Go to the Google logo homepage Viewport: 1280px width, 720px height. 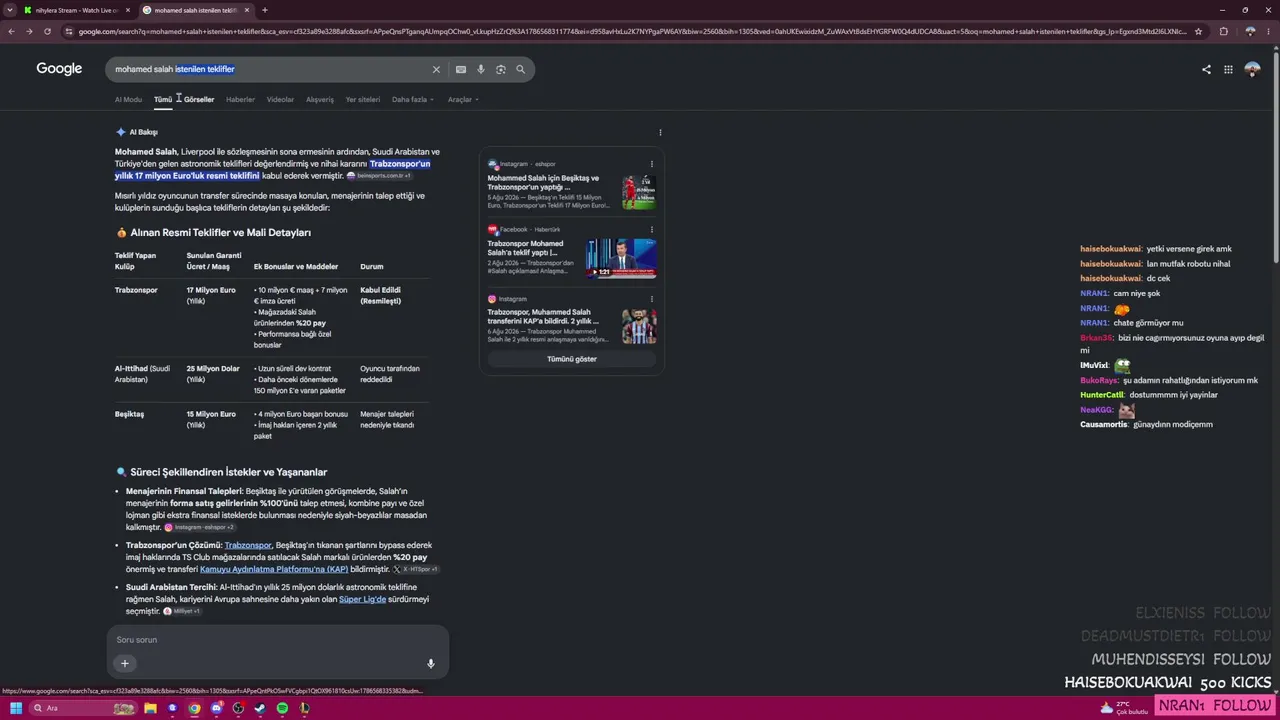[59, 69]
